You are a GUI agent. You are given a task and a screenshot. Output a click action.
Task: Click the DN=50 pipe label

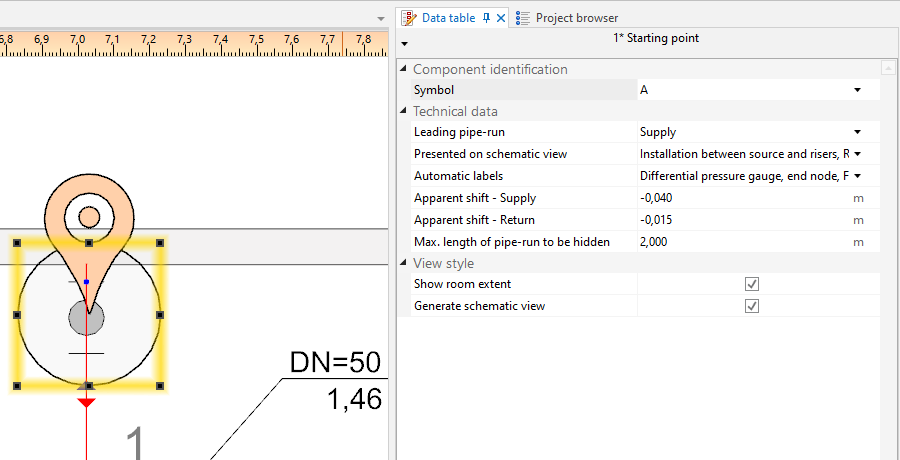(x=335, y=363)
